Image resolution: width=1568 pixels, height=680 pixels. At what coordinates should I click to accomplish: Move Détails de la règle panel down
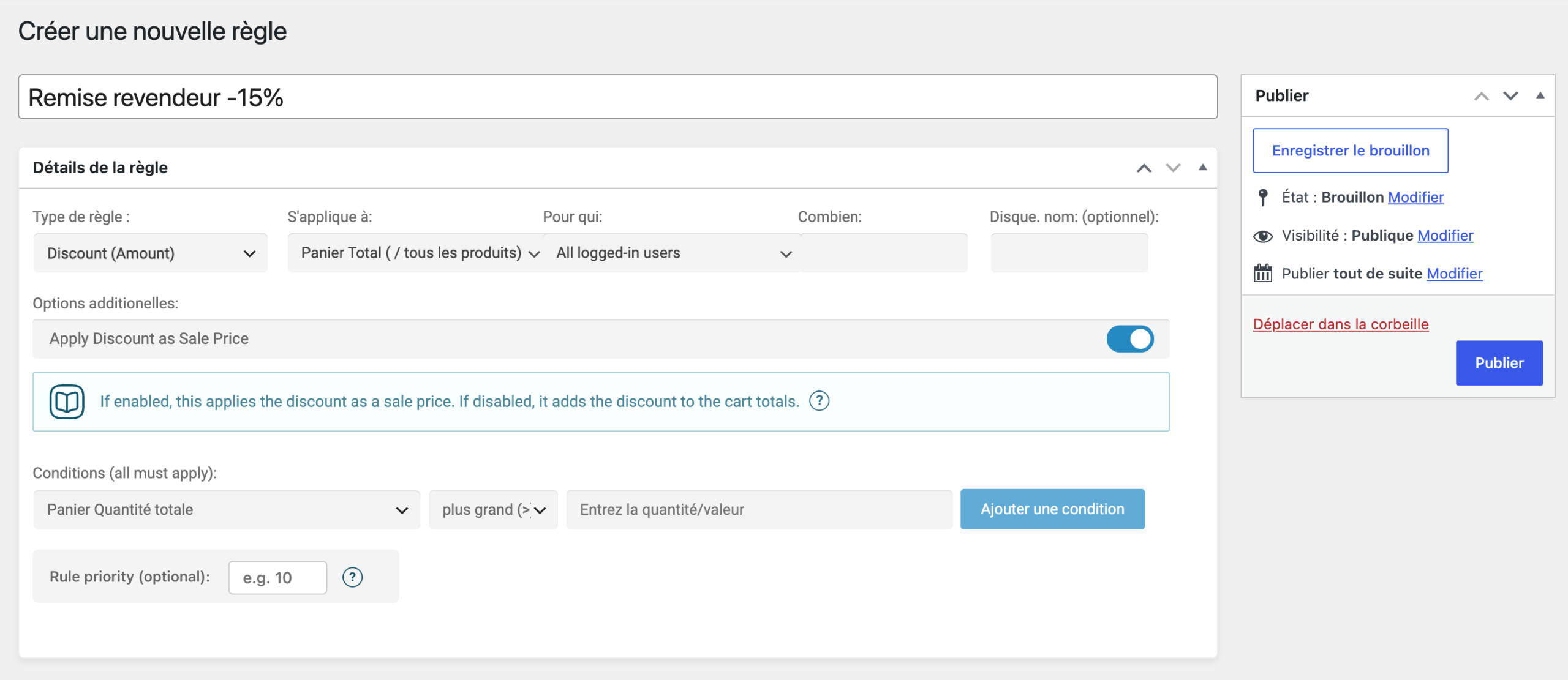coord(1173,168)
